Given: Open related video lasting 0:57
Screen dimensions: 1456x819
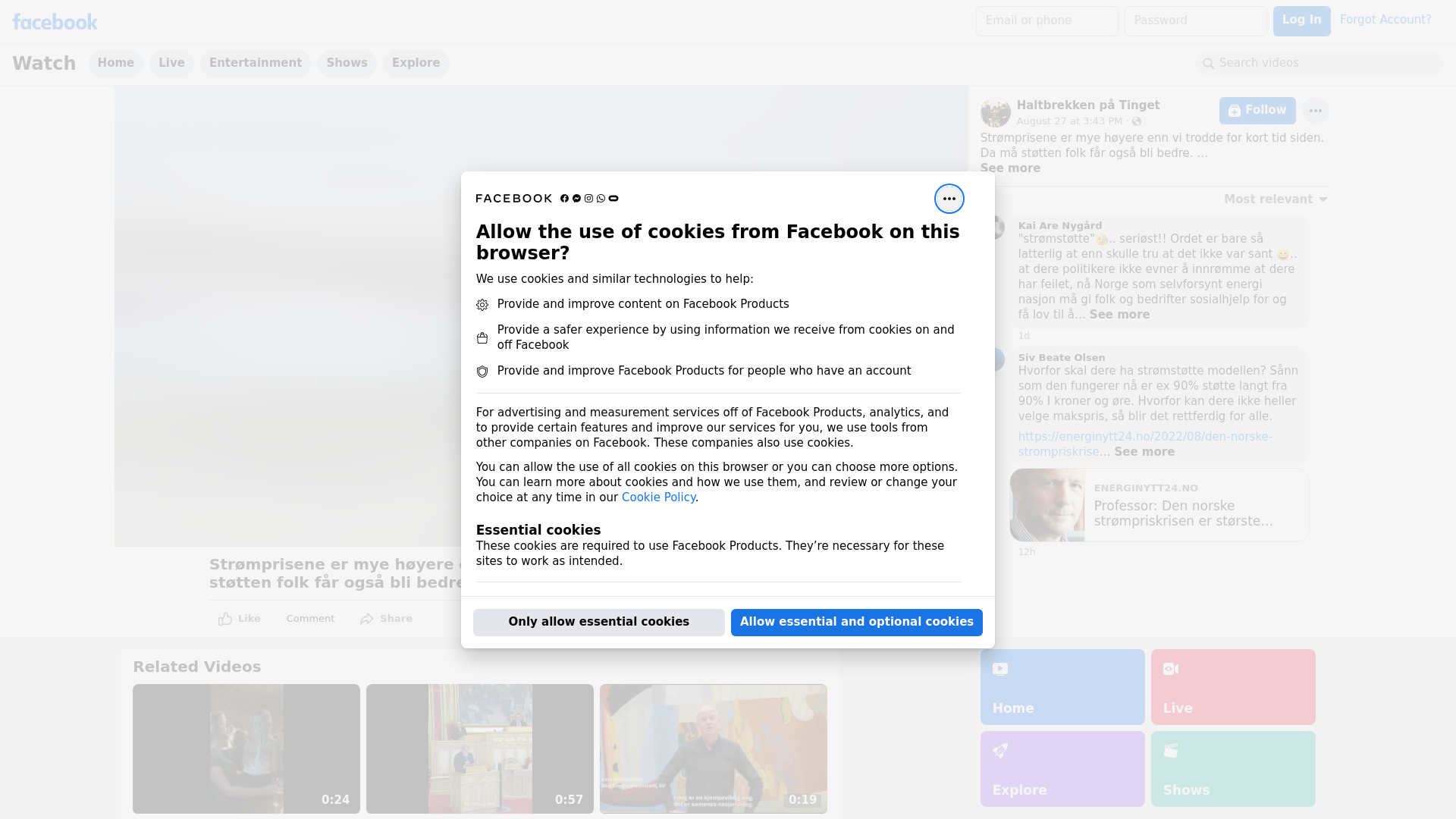Looking at the screenshot, I should (480, 749).
